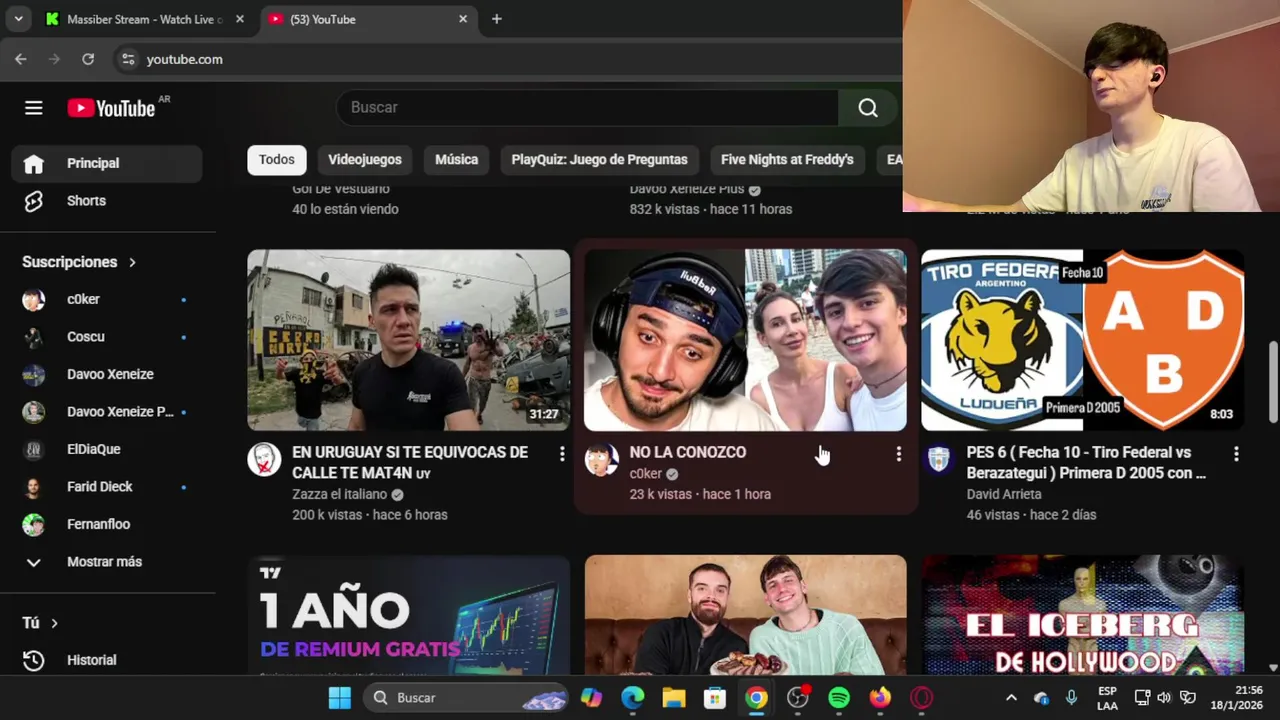
Task: Open Firefox from taskbar
Action: tap(880, 698)
